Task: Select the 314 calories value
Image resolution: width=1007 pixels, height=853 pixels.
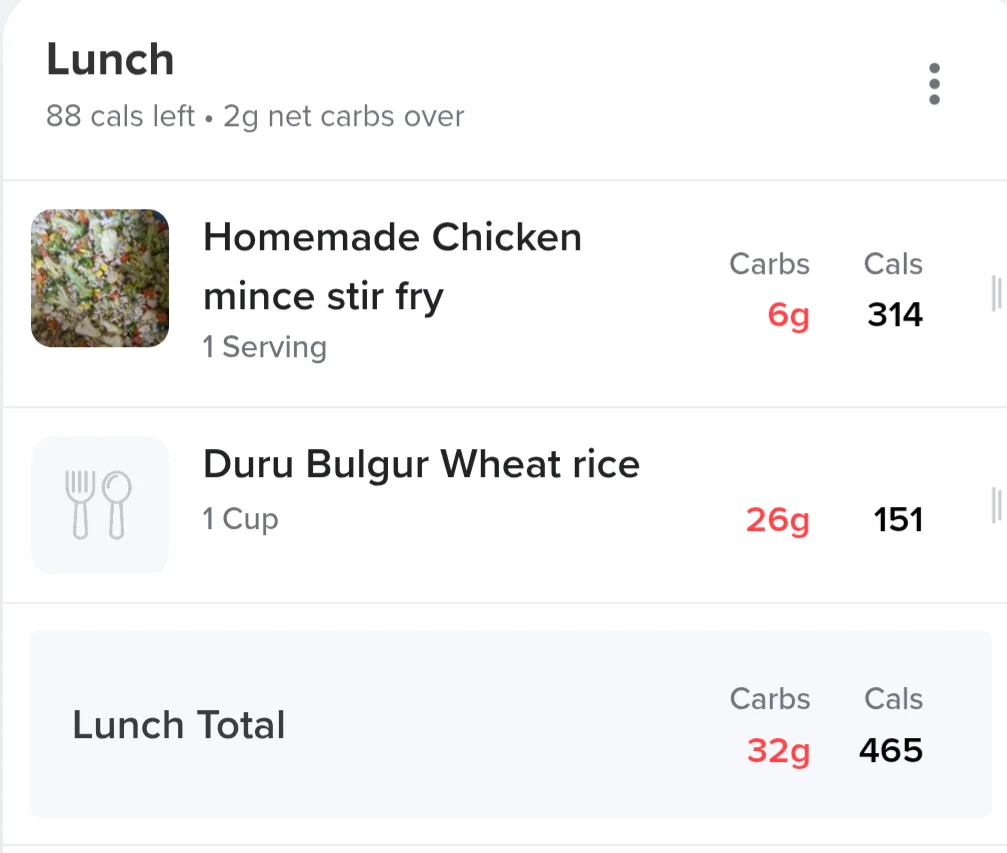Action: (x=895, y=315)
